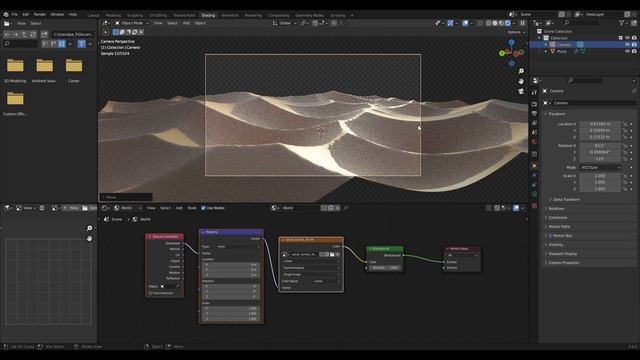Toggle Use Nodes checkbox in shader editor
This screenshot has height=360, width=640.
203,208
